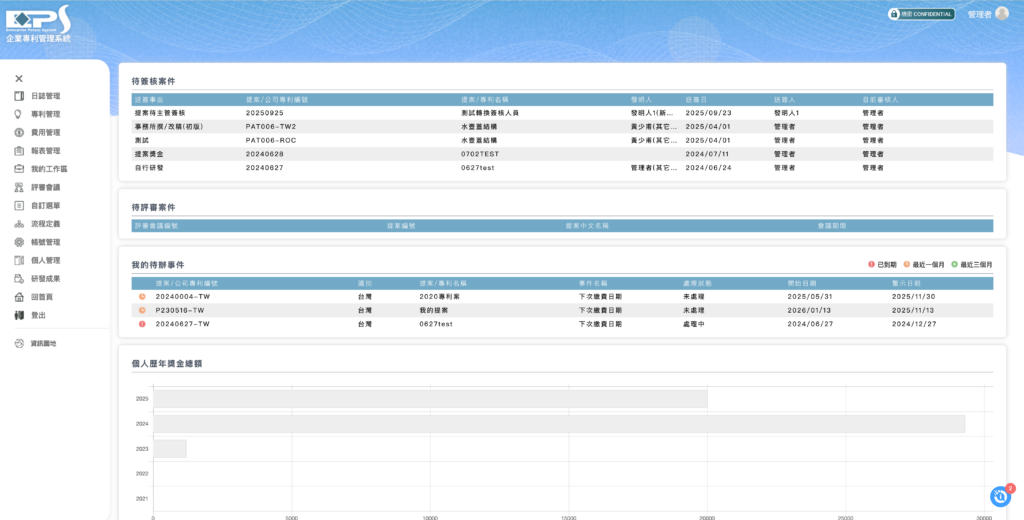
Task: Click the 日誌管理 icon in sidebar
Action: tap(19, 96)
